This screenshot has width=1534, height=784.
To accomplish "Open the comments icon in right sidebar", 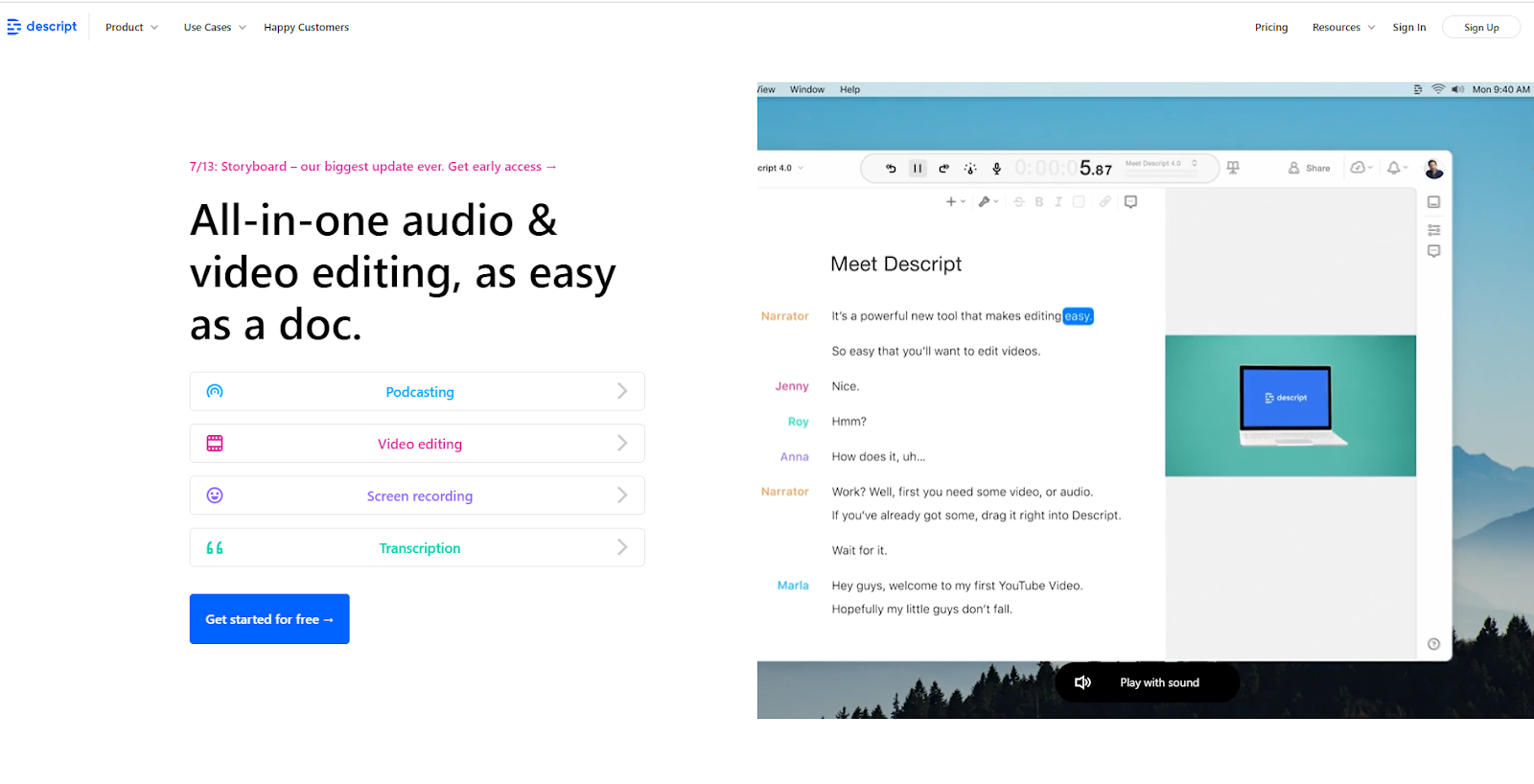I will tap(1434, 251).
